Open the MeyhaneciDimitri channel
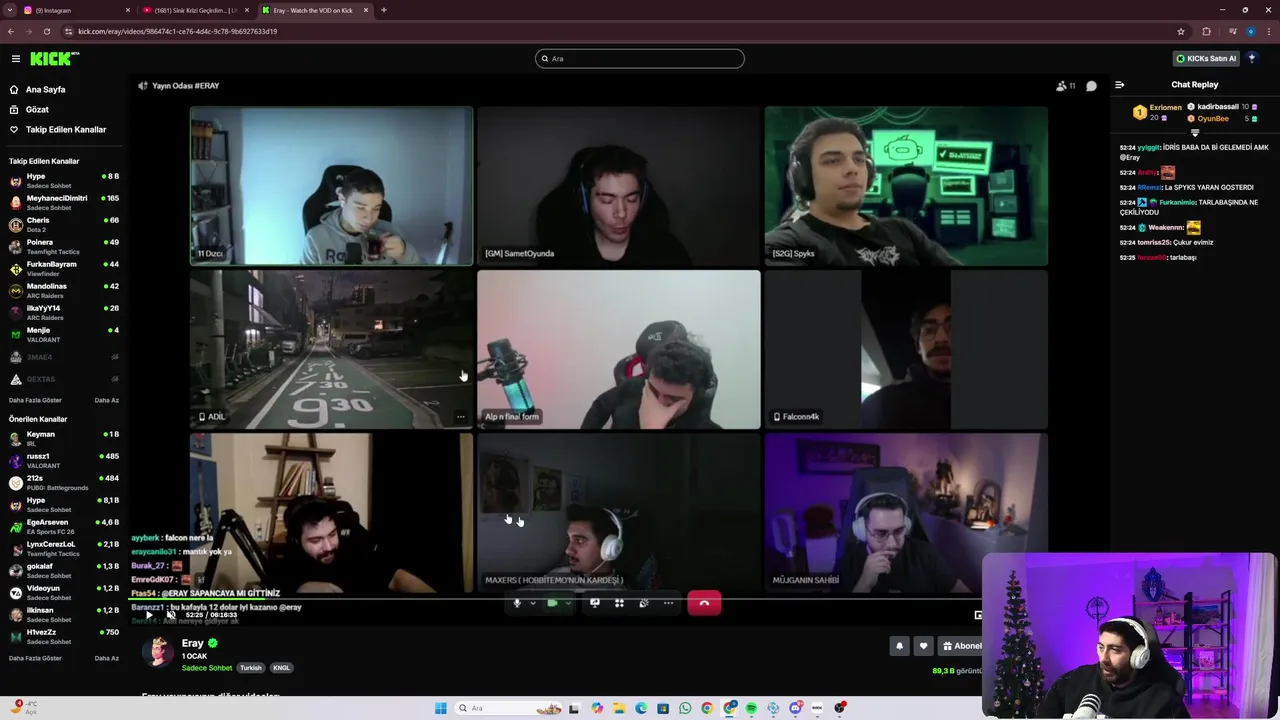1280x720 pixels. tap(64, 202)
